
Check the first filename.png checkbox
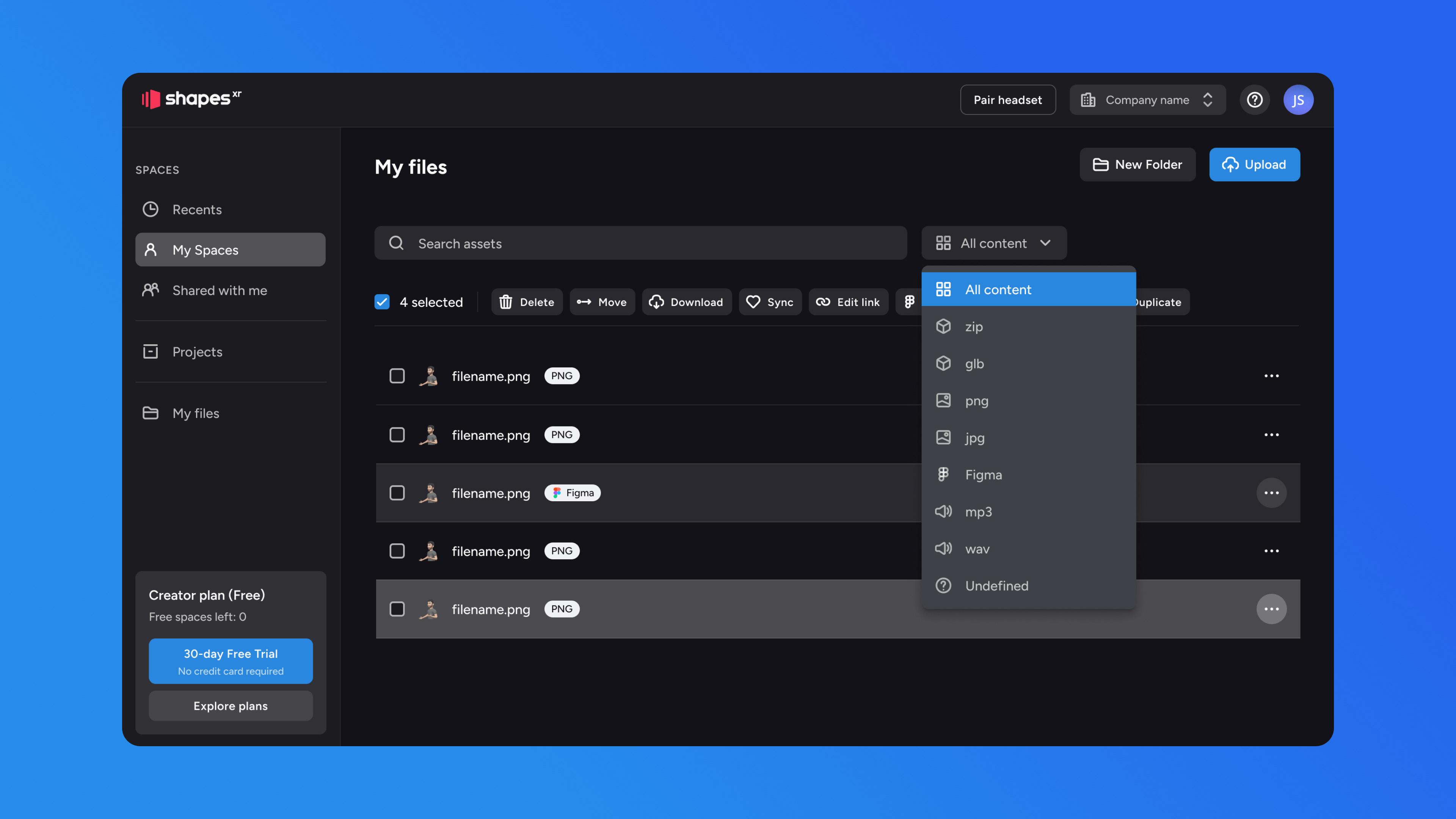[x=397, y=376]
